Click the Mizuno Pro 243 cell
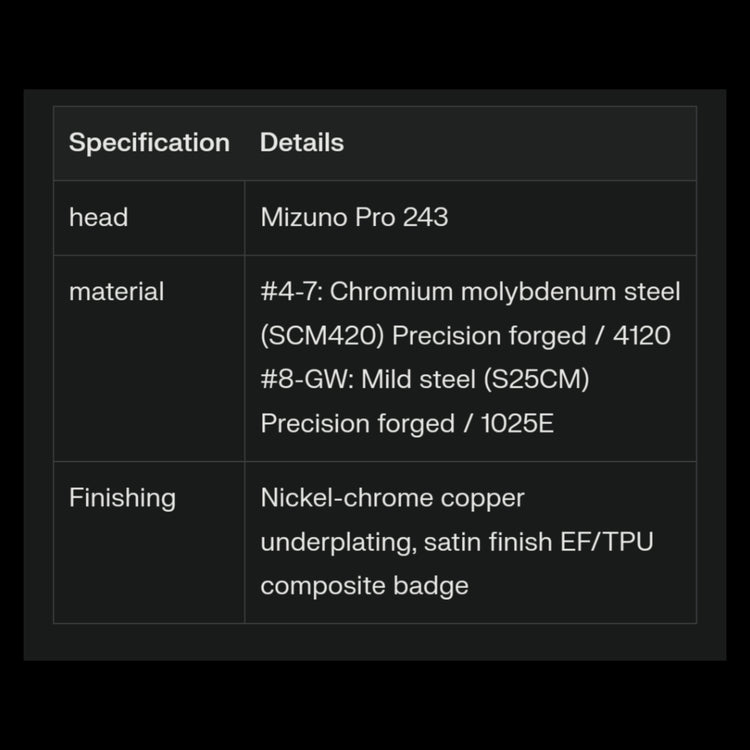This screenshot has height=750, width=750. pos(354,217)
